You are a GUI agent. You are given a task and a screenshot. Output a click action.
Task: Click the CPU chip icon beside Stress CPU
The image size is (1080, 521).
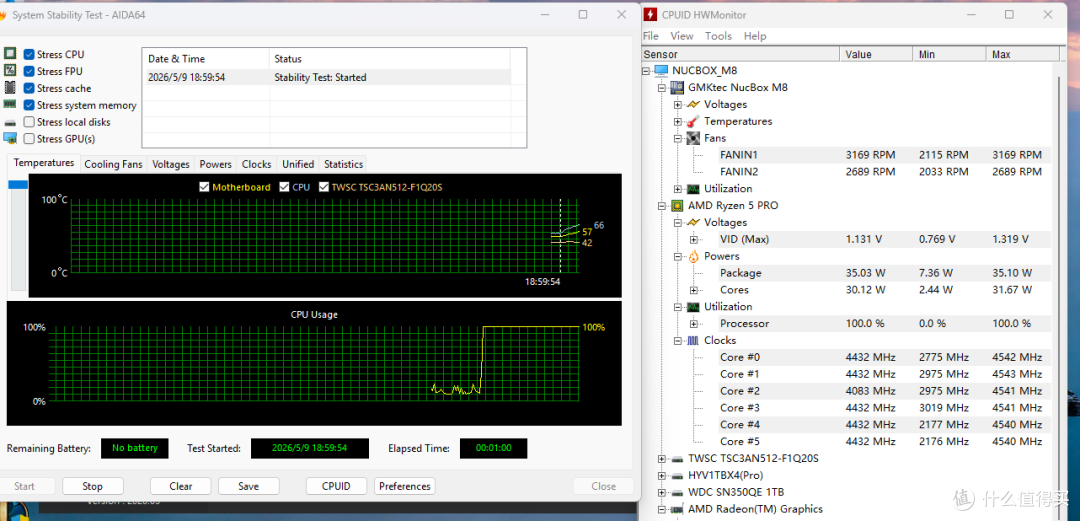pos(10,54)
